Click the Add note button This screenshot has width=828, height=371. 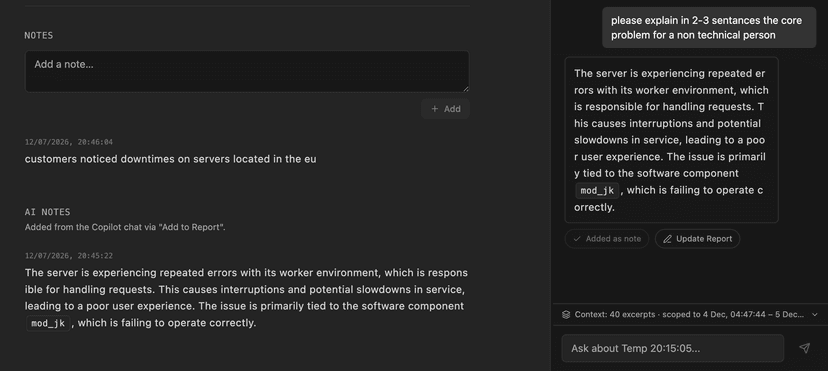(x=445, y=109)
